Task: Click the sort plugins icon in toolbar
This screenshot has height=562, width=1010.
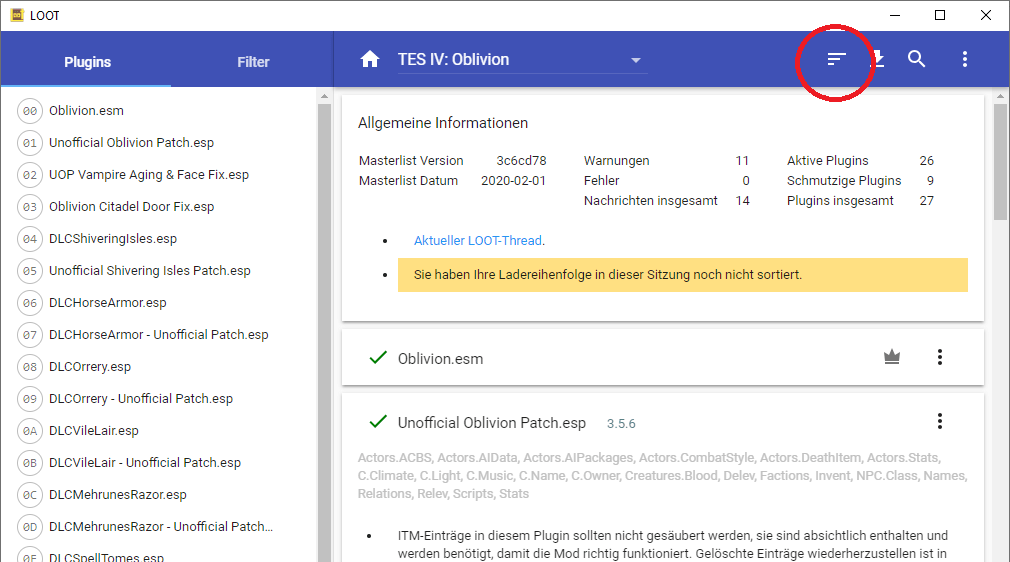Action: (x=837, y=60)
